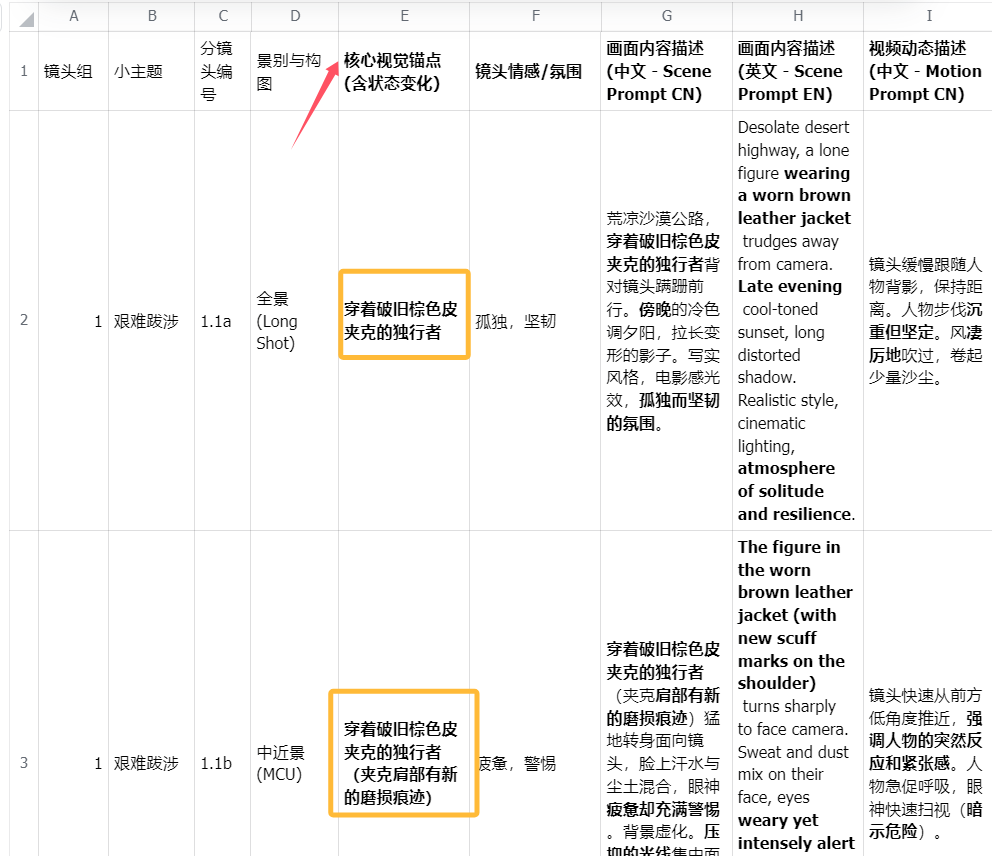The height and width of the screenshot is (856, 992).
Task: Select the 中近景 (MCU) cell
Action: tap(294, 763)
